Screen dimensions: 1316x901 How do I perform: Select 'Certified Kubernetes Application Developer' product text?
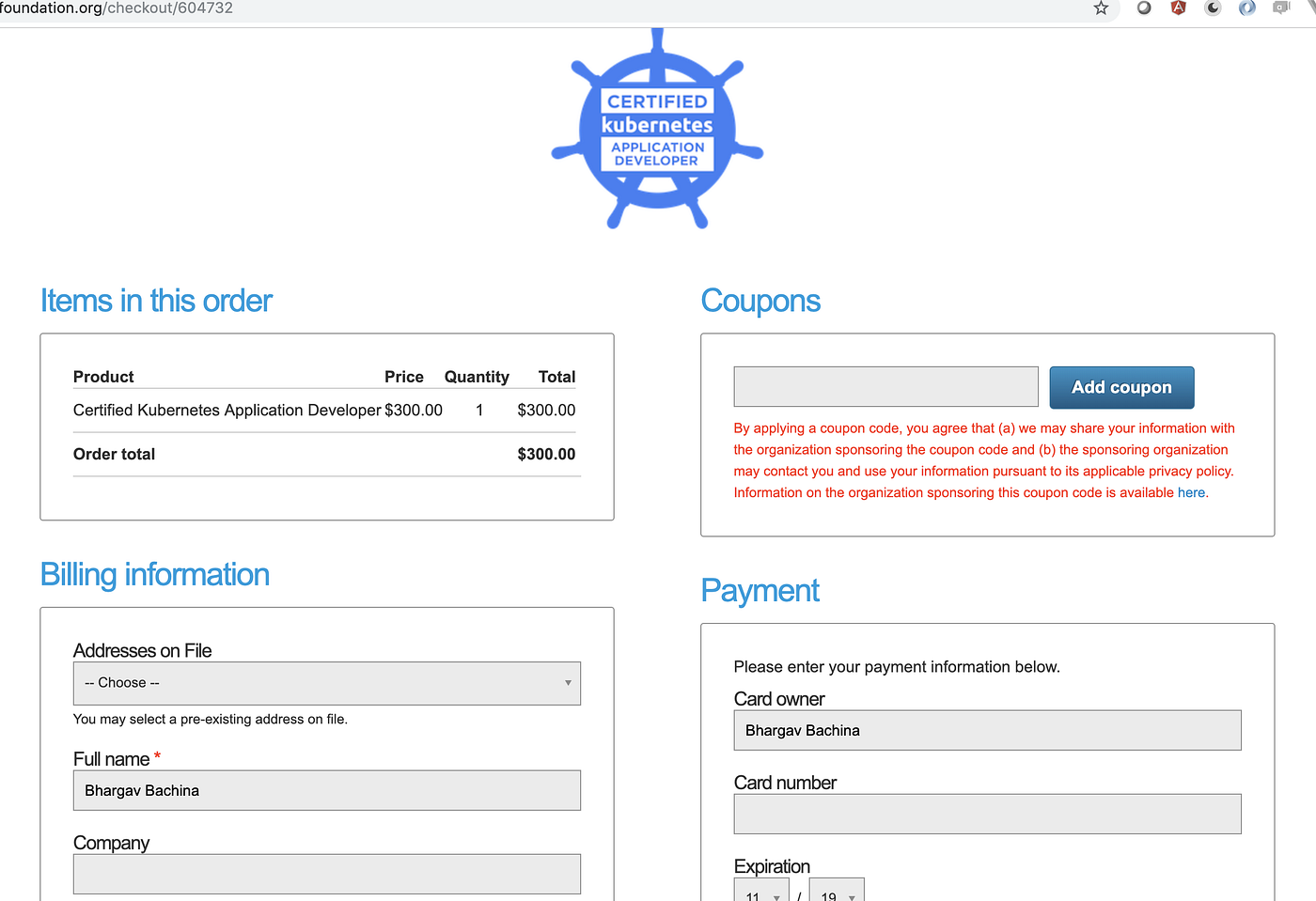click(x=227, y=410)
